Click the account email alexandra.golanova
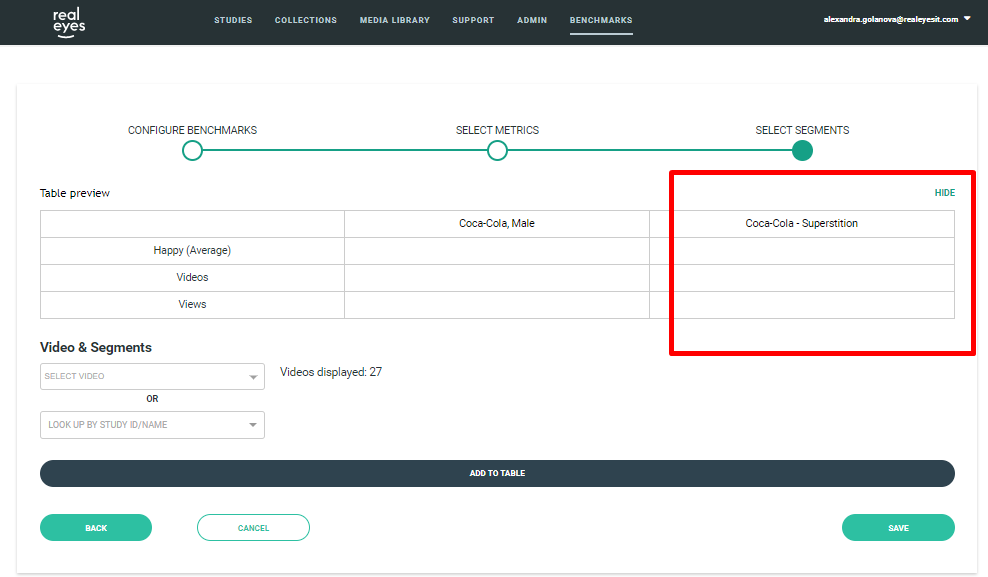 890,20
